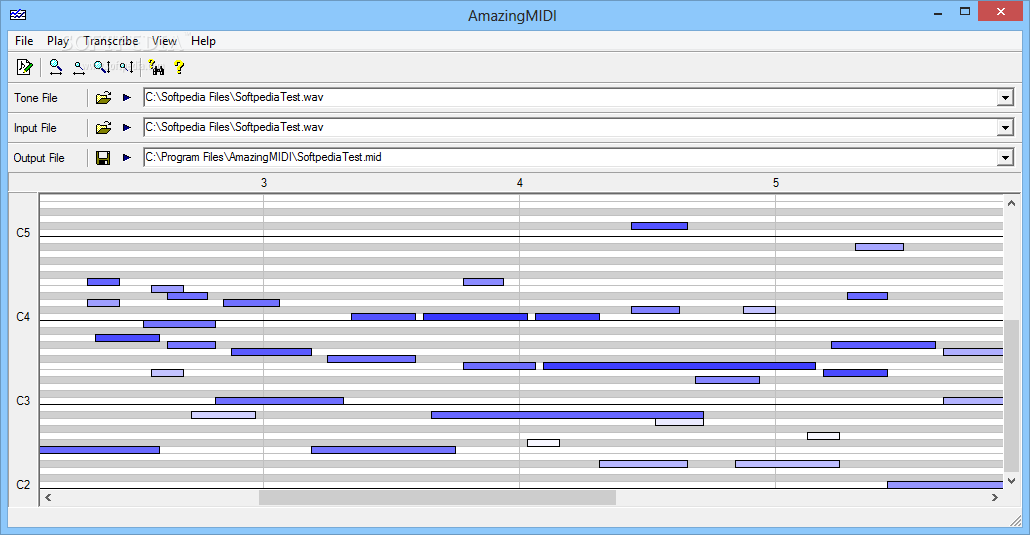The height and width of the screenshot is (535, 1030).
Task: Click the AmazingMIDI title bar app icon
Action: pos(18,14)
